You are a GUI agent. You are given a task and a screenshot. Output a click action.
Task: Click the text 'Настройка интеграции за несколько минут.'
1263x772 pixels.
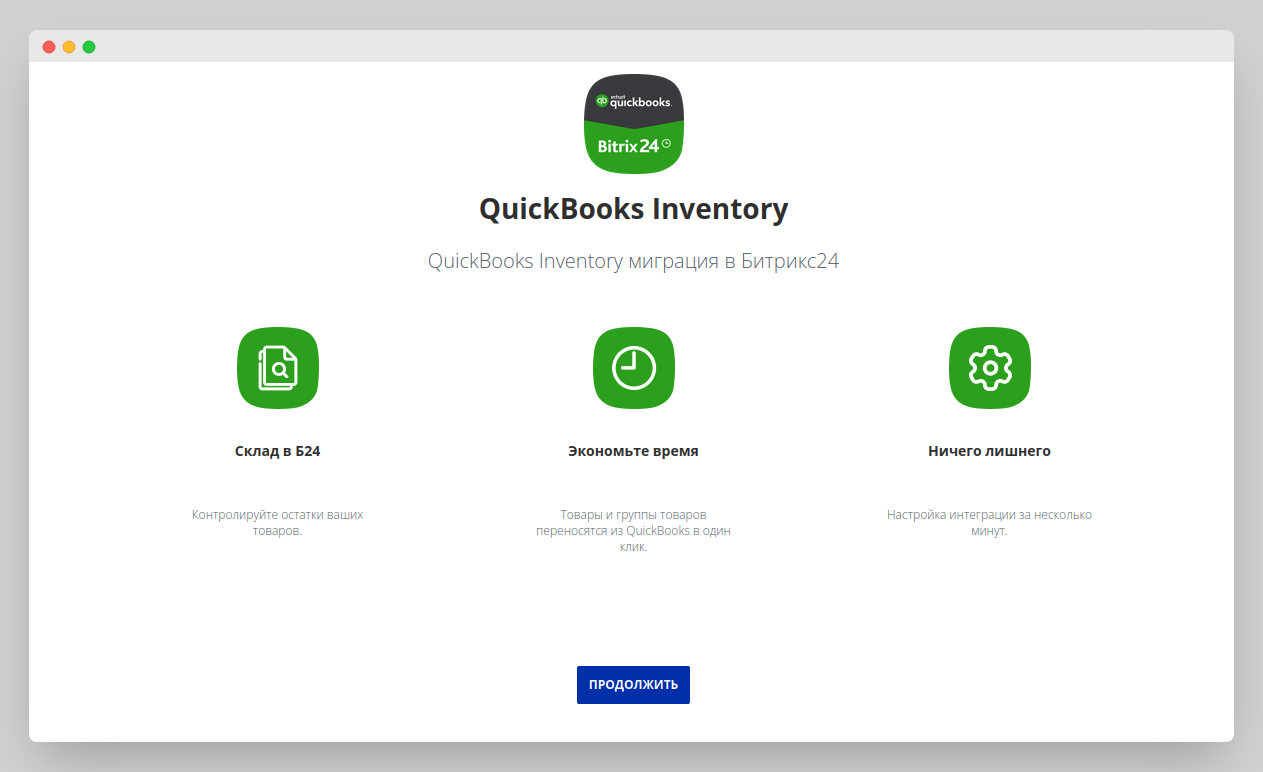pyautogui.click(x=990, y=523)
